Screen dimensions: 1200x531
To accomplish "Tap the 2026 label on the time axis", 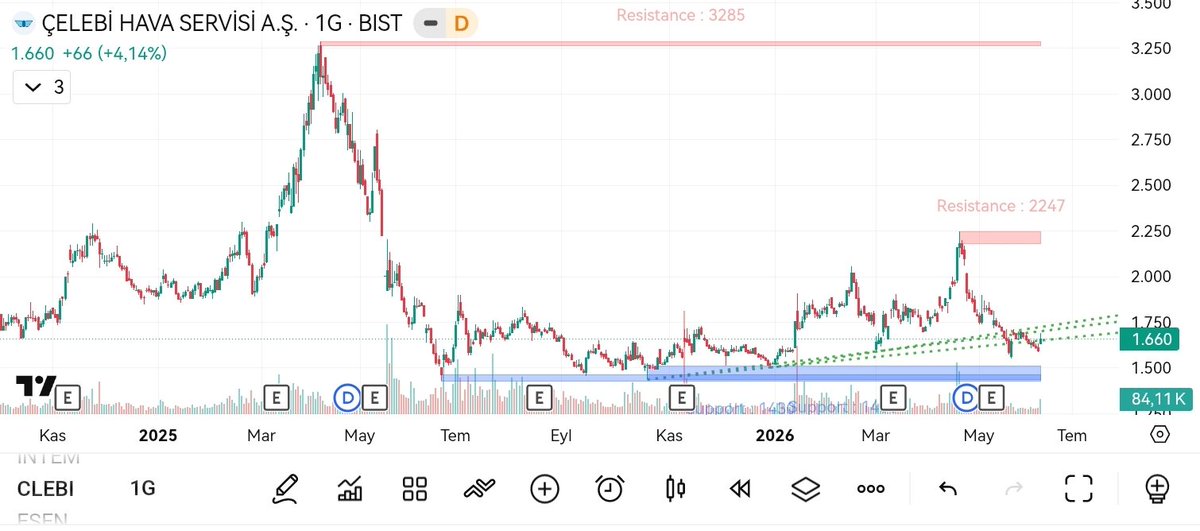I will point(775,435).
